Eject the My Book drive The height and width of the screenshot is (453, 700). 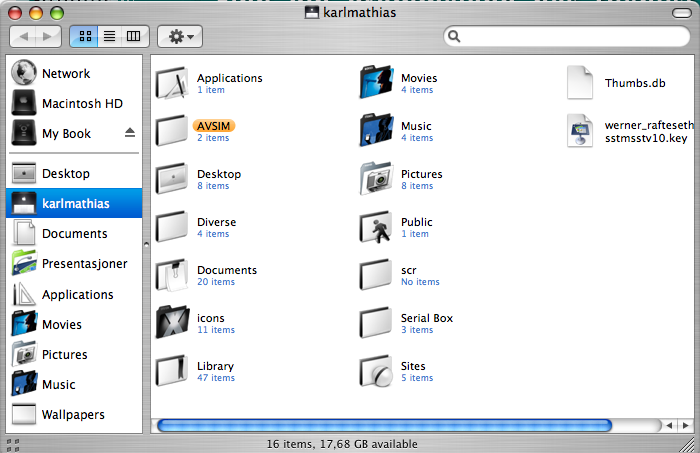(130, 133)
